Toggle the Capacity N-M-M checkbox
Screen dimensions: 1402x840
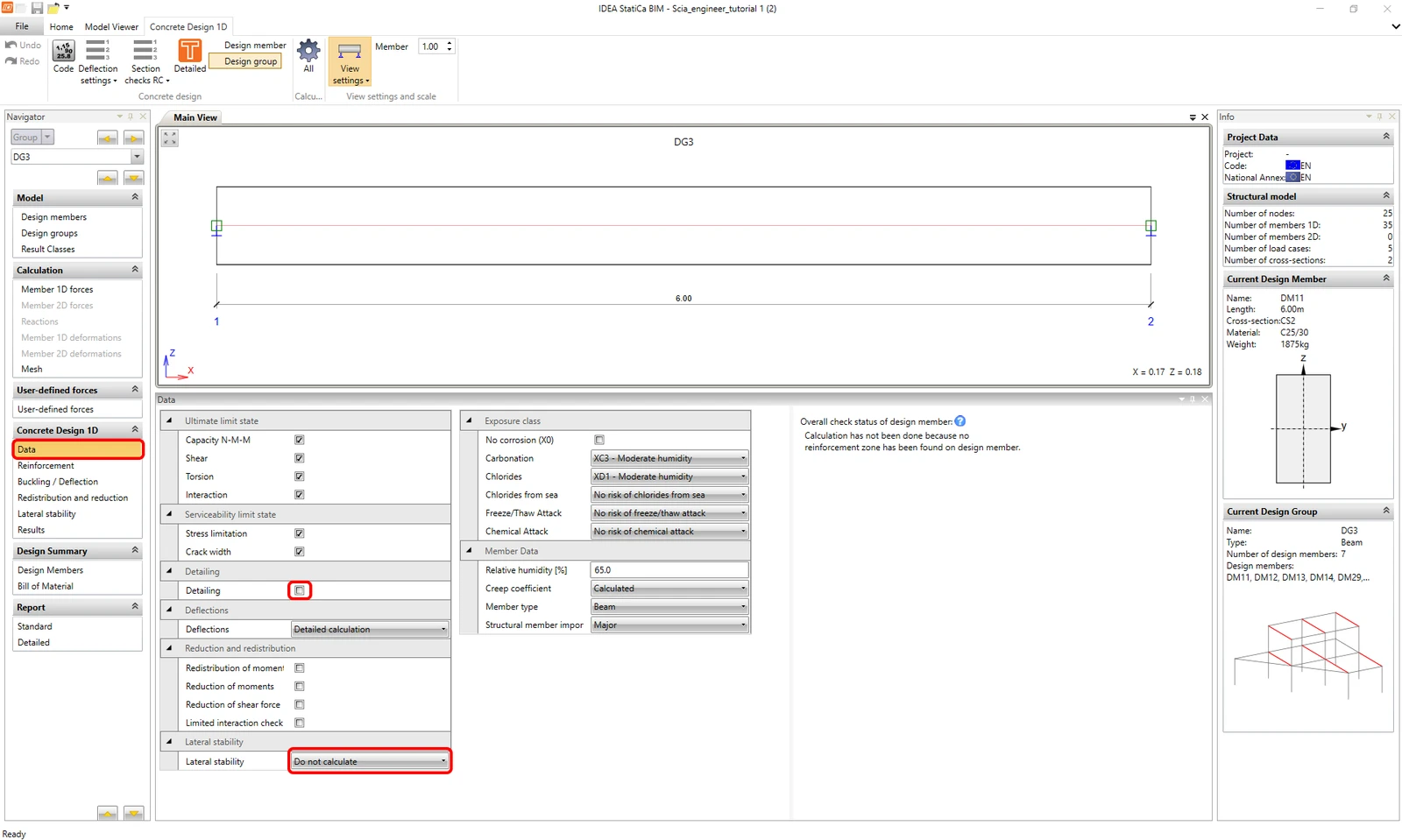[x=300, y=440]
